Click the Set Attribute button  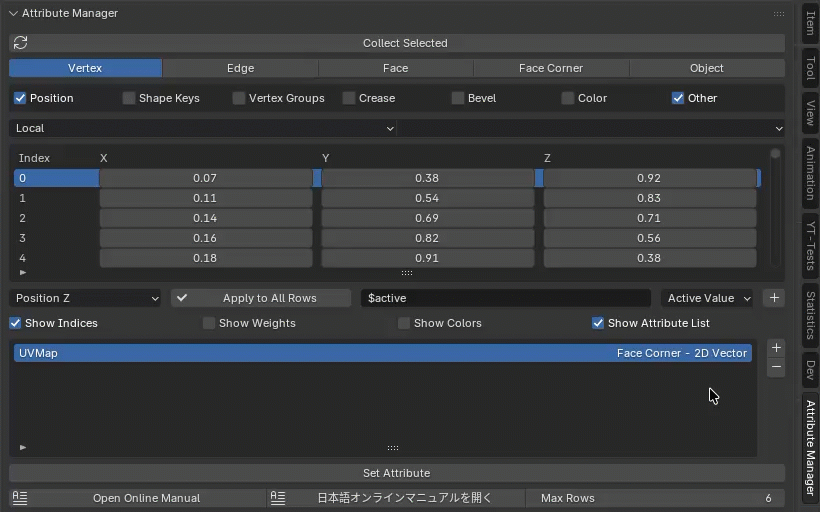tap(396, 473)
